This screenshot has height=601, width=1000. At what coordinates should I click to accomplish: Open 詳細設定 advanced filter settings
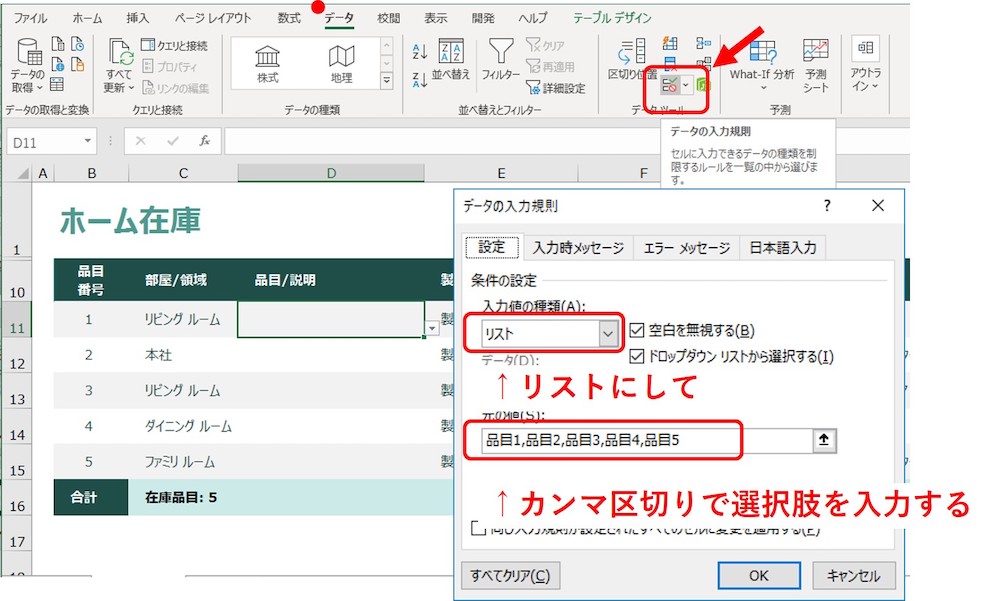555,88
